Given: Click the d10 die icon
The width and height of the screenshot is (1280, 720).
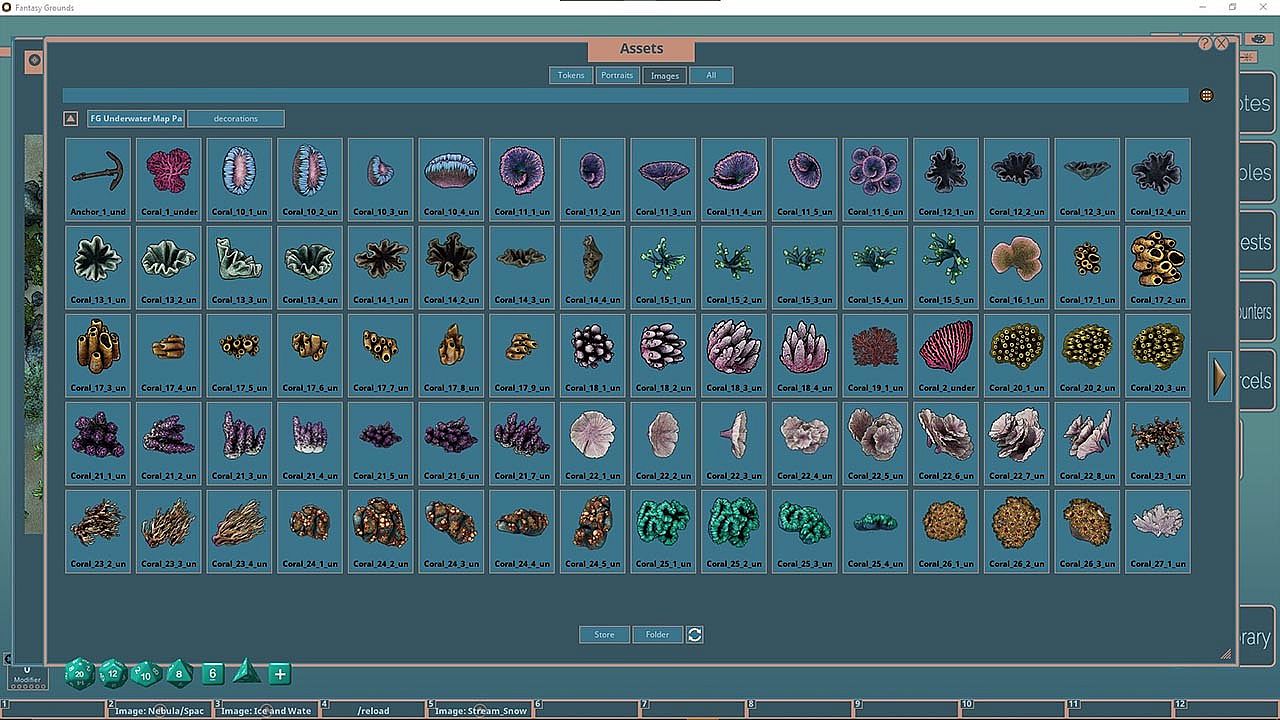Looking at the screenshot, I should click(x=146, y=674).
